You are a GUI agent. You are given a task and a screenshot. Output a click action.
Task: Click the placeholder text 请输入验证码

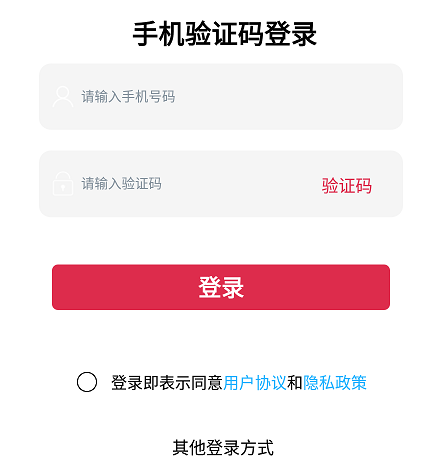pos(122,184)
